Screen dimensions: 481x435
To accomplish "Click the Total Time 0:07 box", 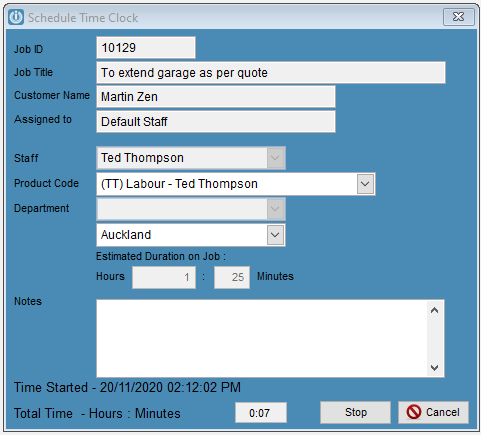I will [261, 413].
